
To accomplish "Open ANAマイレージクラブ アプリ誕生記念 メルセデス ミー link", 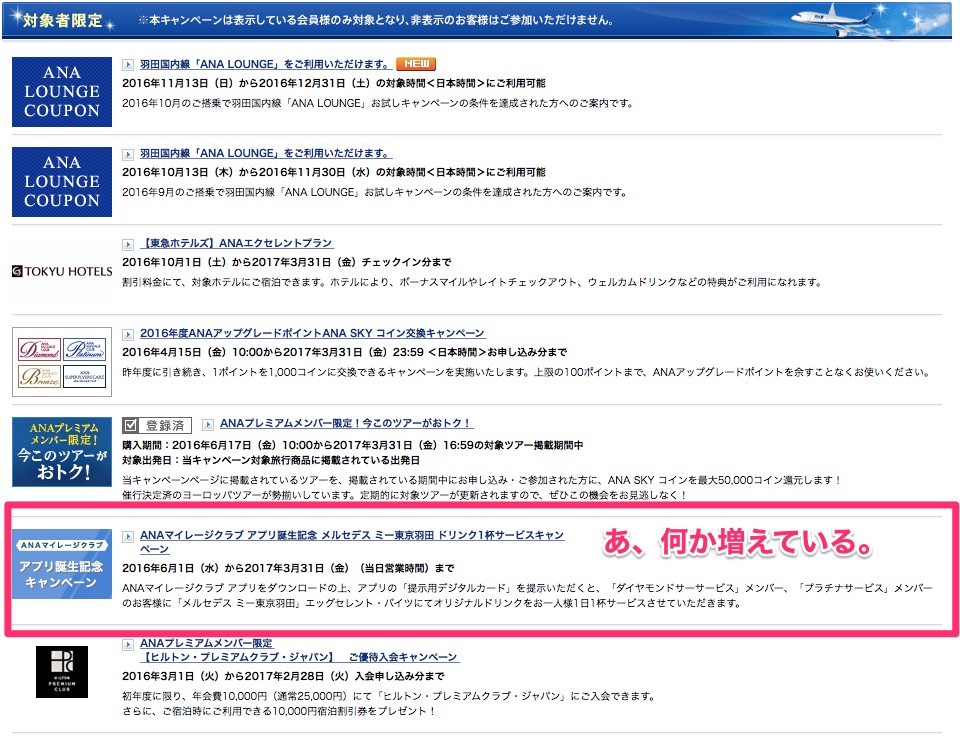I will coord(351,542).
